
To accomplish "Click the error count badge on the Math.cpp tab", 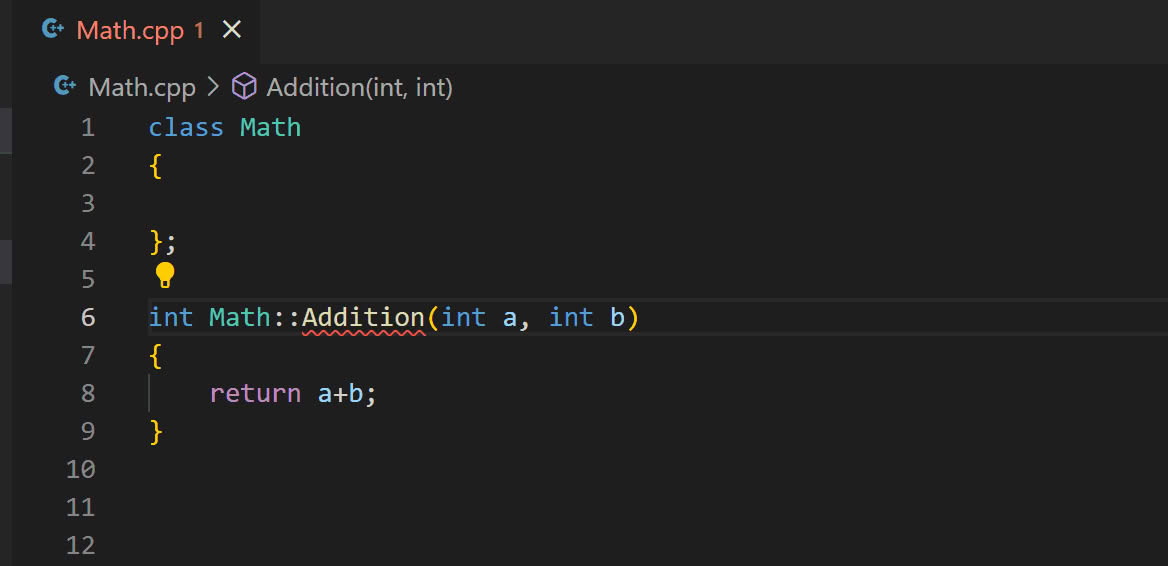I will coord(198,30).
